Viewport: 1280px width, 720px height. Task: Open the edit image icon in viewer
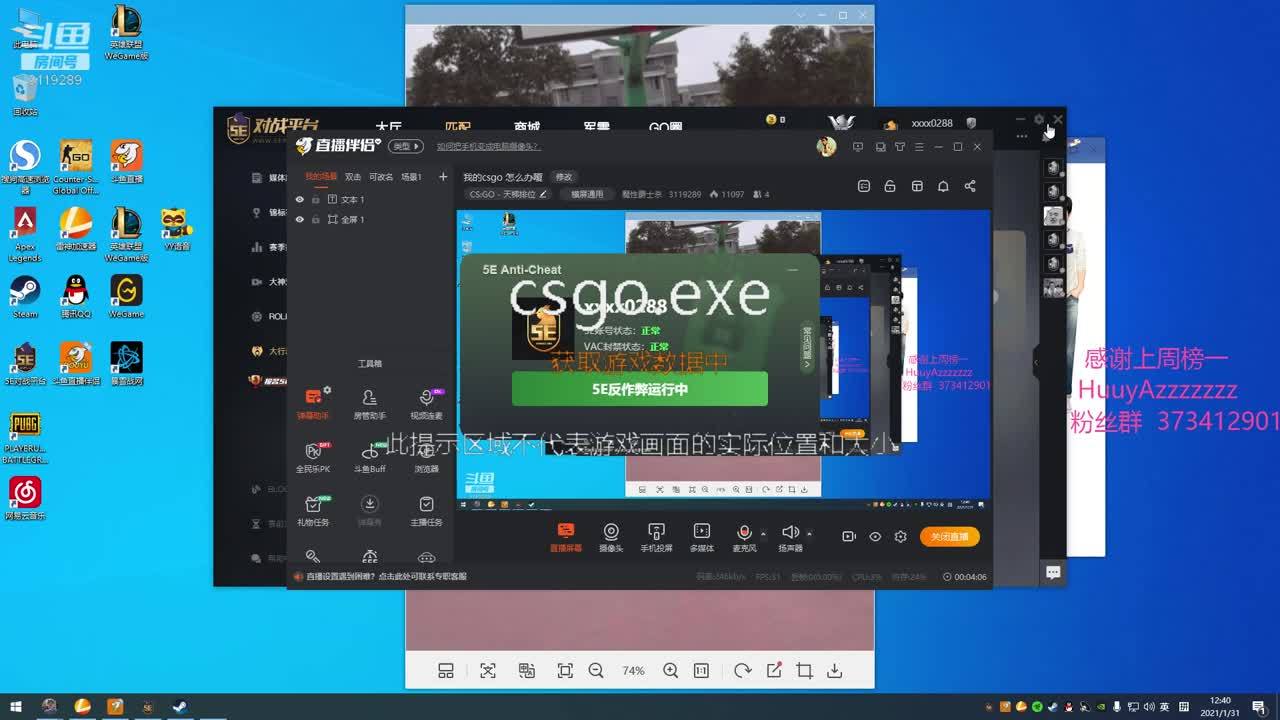[x=773, y=670]
